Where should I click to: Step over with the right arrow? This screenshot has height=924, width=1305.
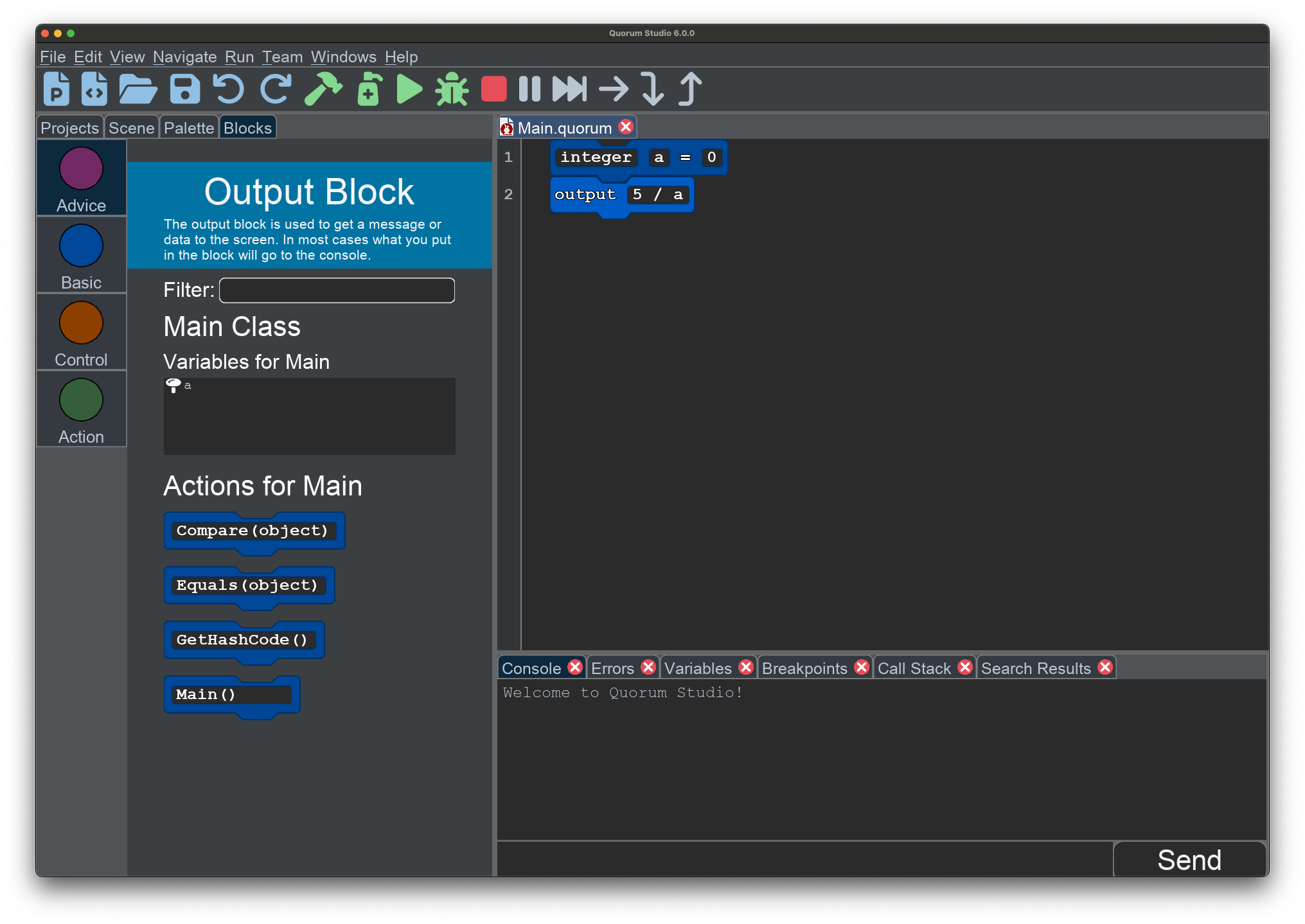point(614,89)
